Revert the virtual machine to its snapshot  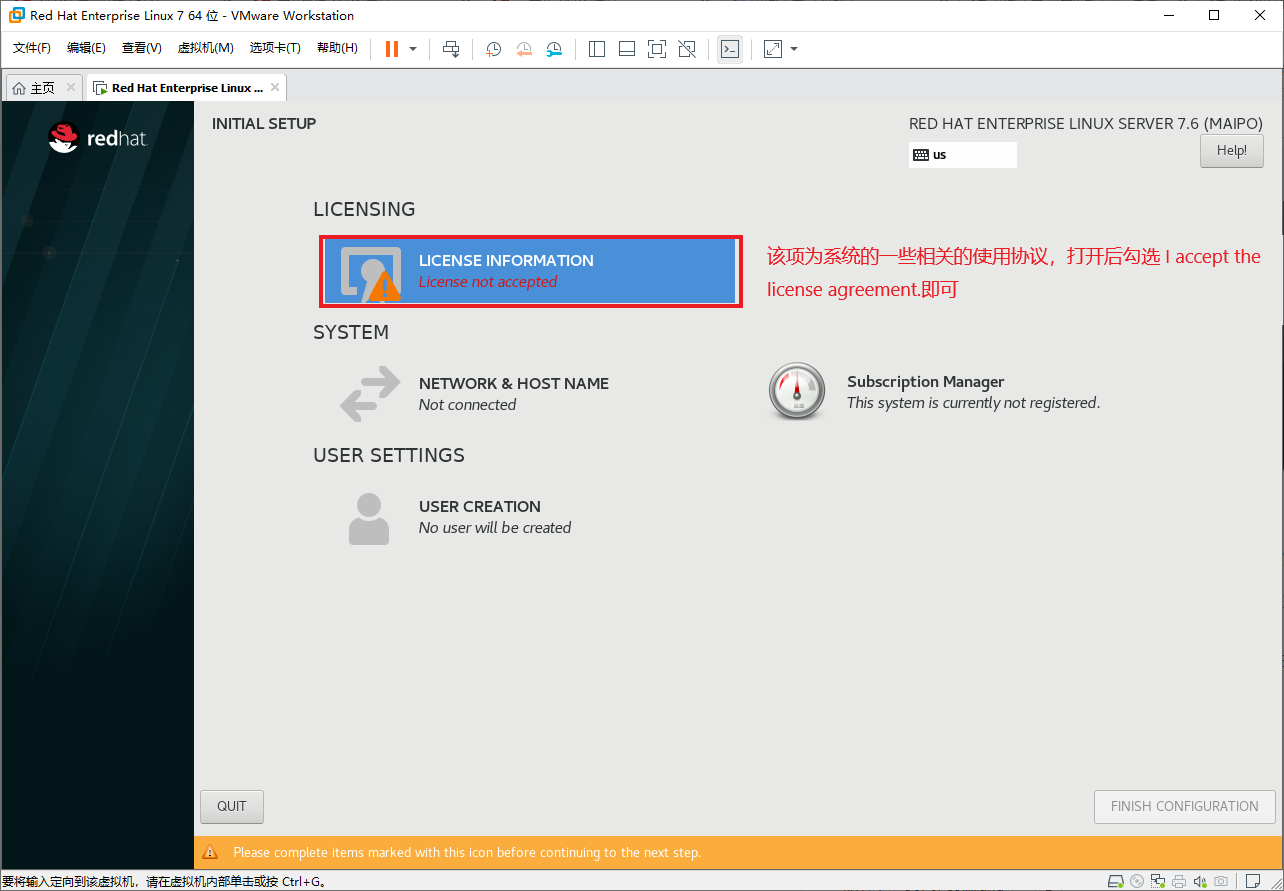coord(524,49)
